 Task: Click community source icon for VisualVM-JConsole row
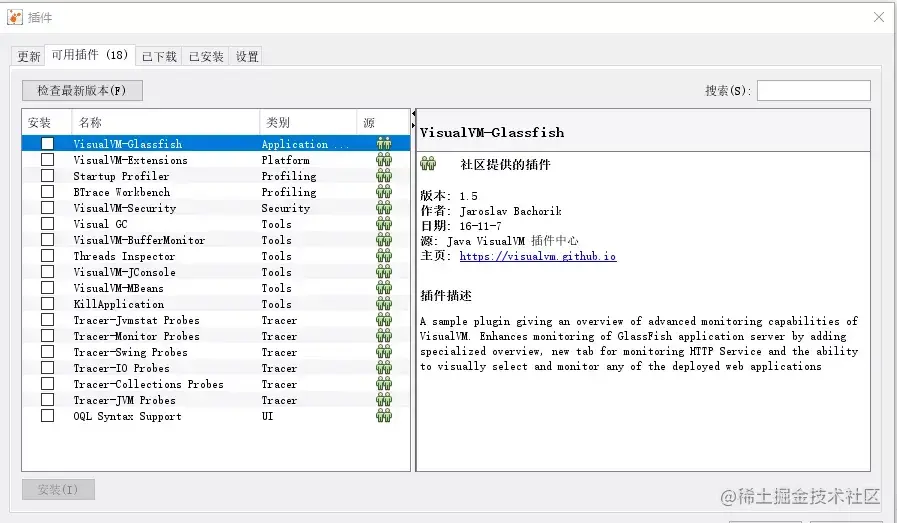[384, 272]
